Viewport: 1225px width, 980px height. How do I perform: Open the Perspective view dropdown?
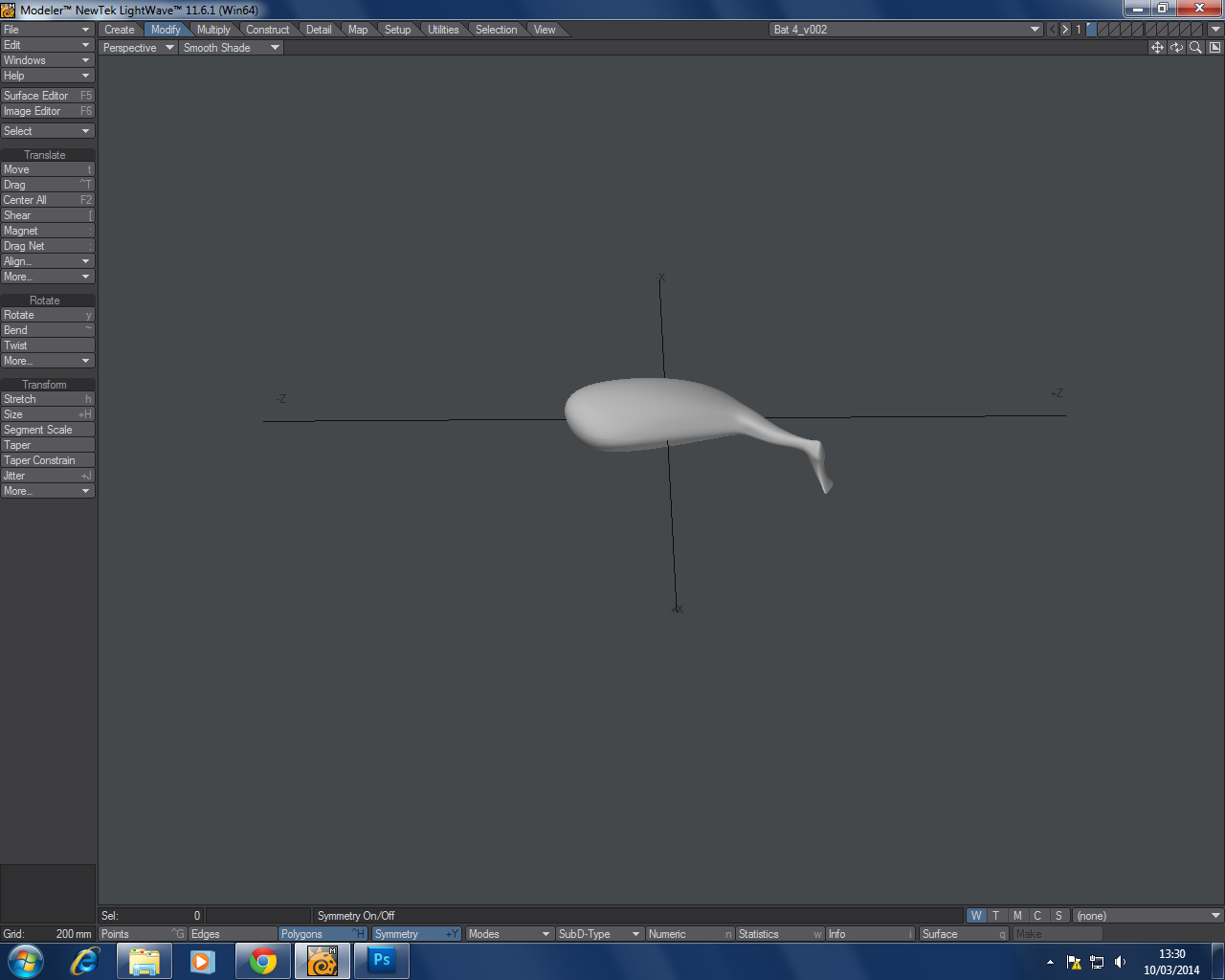tap(137, 47)
